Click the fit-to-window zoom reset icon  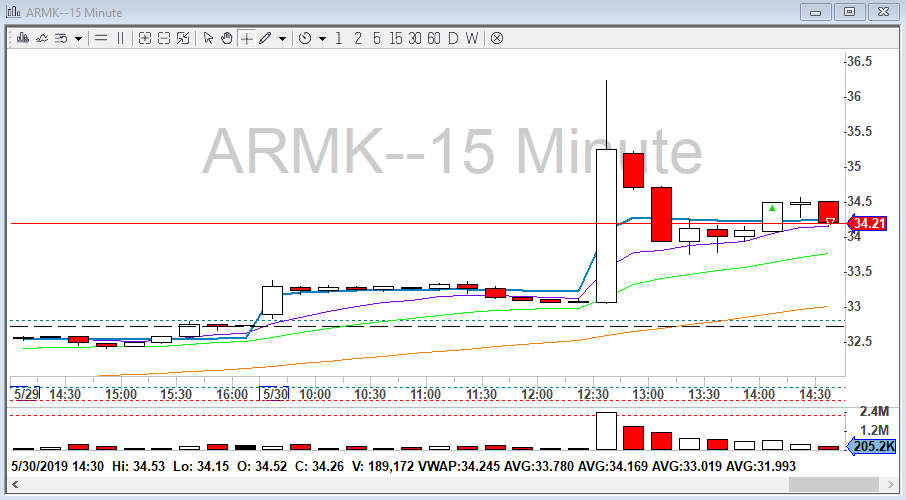[183, 38]
